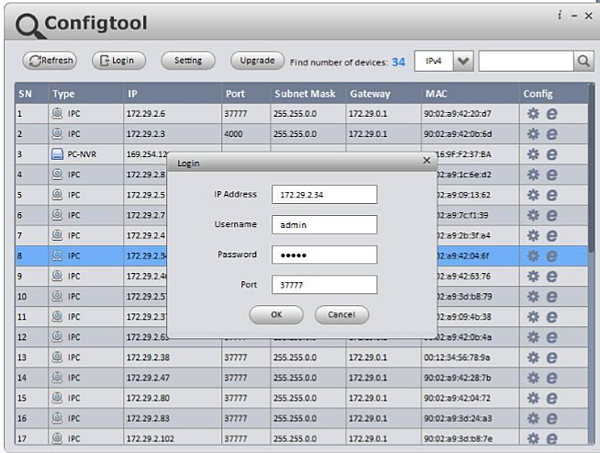Select port 4000 cell

point(246,134)
